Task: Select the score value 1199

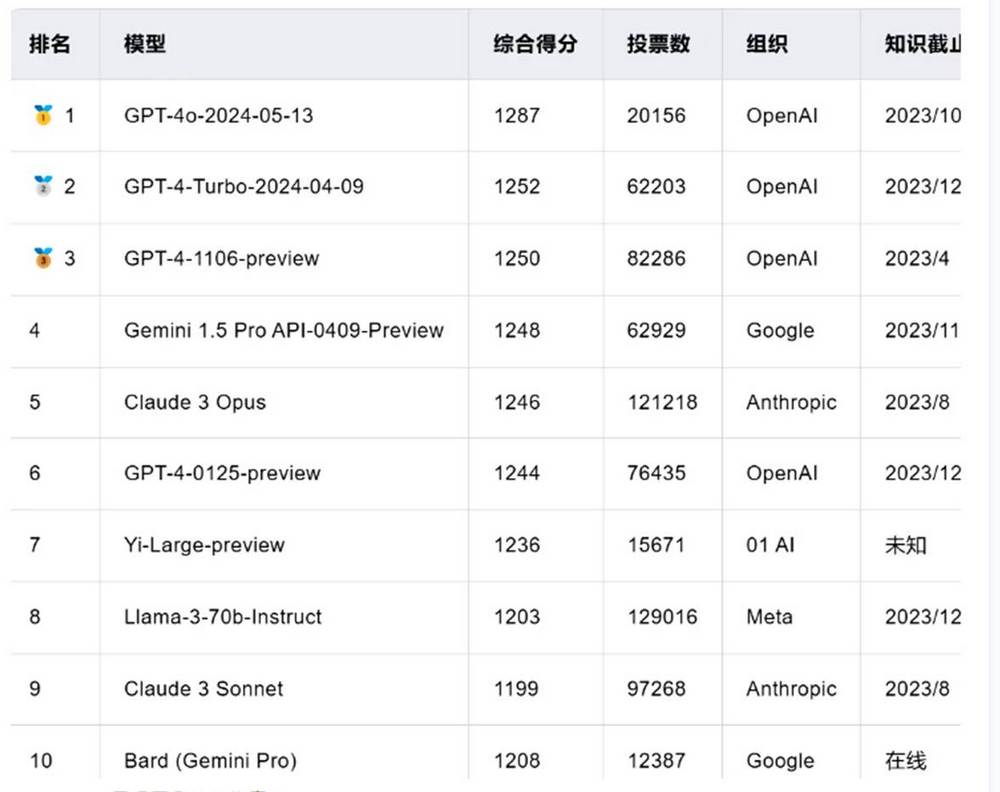Action: tap(516, 689)
